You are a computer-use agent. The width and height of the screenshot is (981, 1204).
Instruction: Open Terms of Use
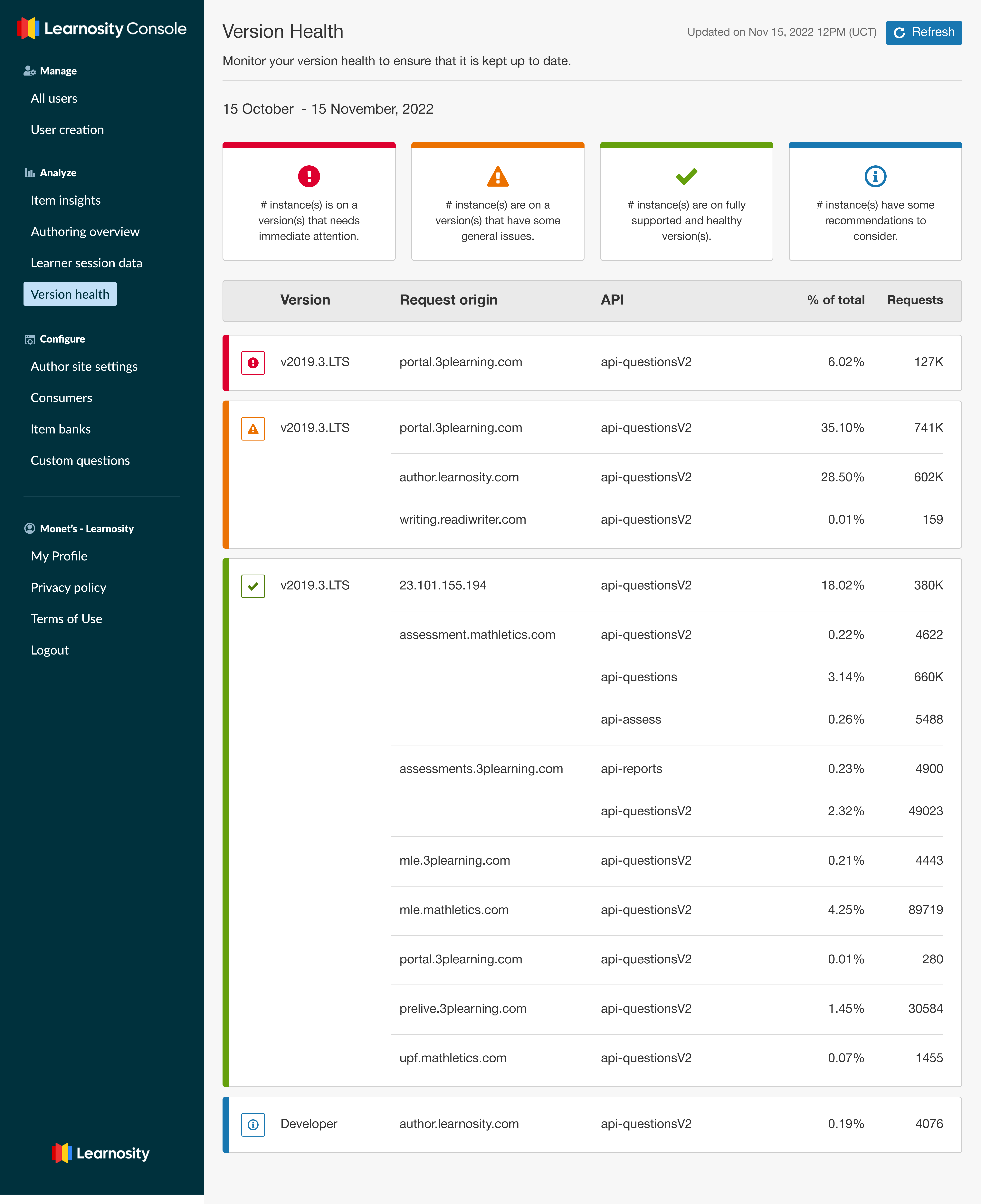(x=66, y=619)
